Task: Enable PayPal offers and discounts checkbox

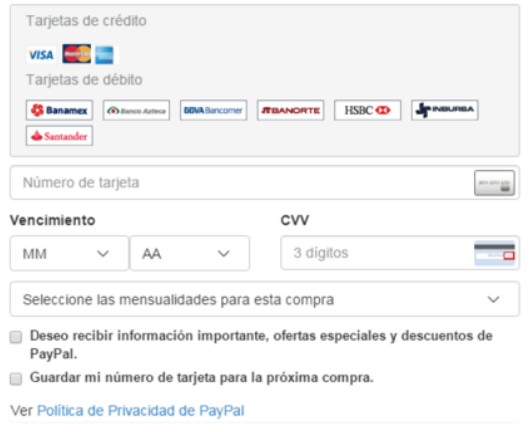Action: pos(16,337)
